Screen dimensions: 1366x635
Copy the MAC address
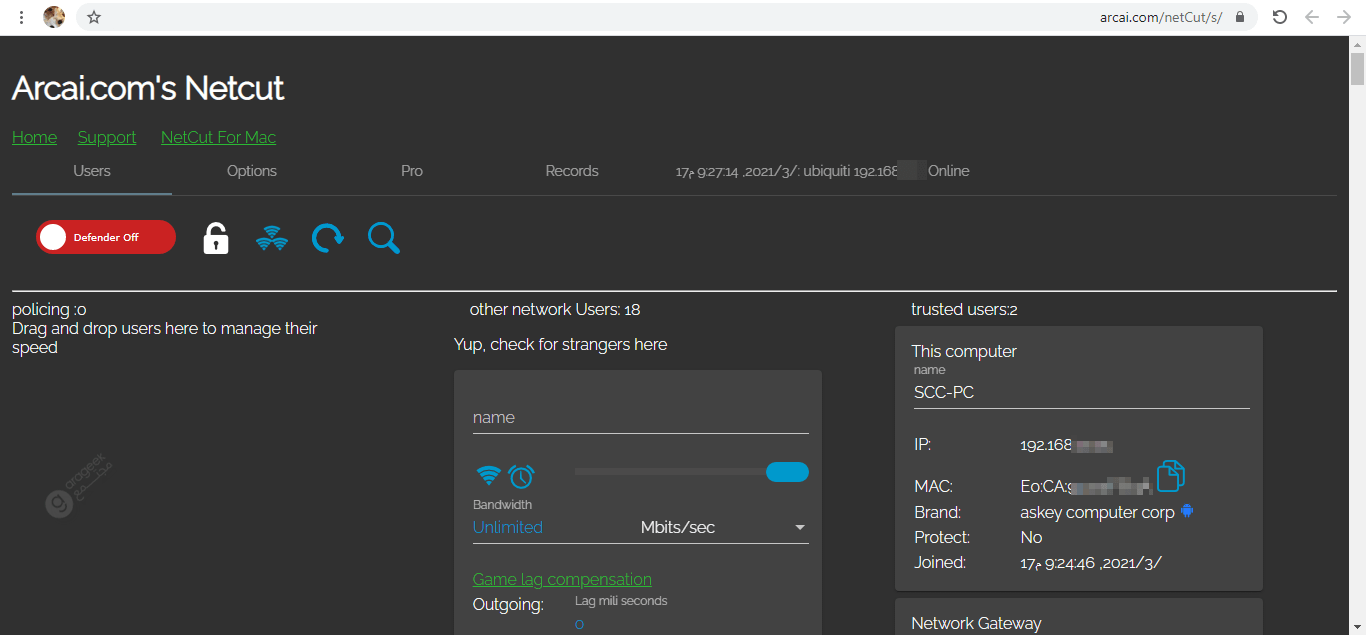[1171, 476]
